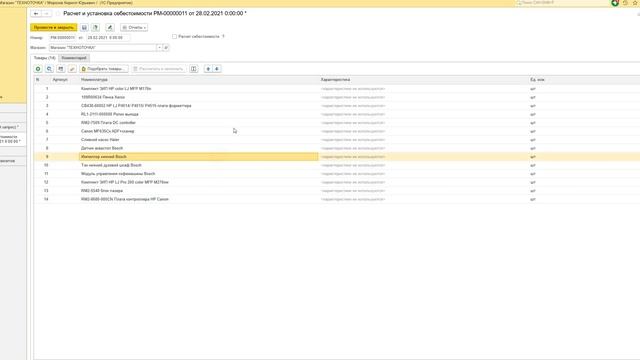Click the edit pencil icon in table toolbar
The image size is (640, 360).
point(72,69)
